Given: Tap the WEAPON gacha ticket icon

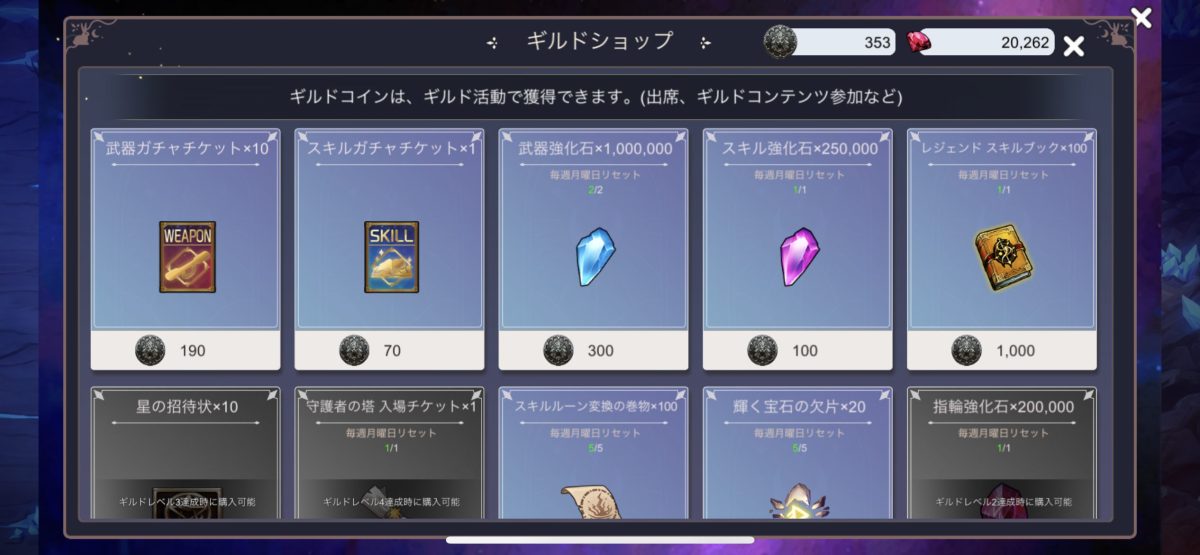Looking at the screenshot, I should pyautogui.click(x=187, y=257).
